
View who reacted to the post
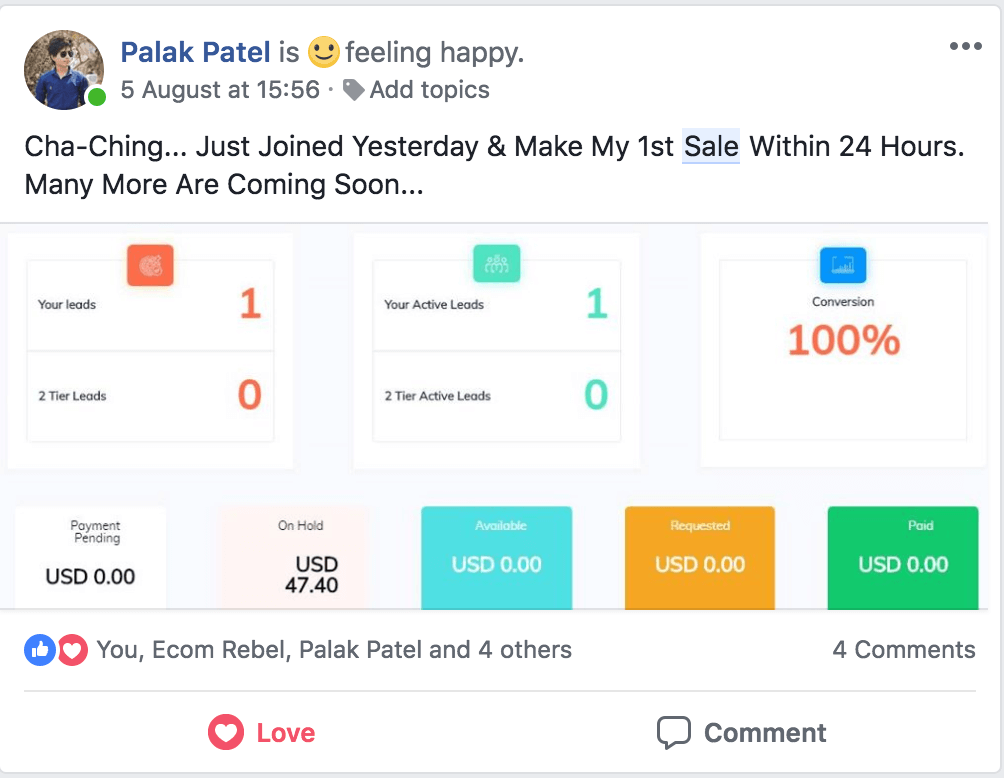334,650
